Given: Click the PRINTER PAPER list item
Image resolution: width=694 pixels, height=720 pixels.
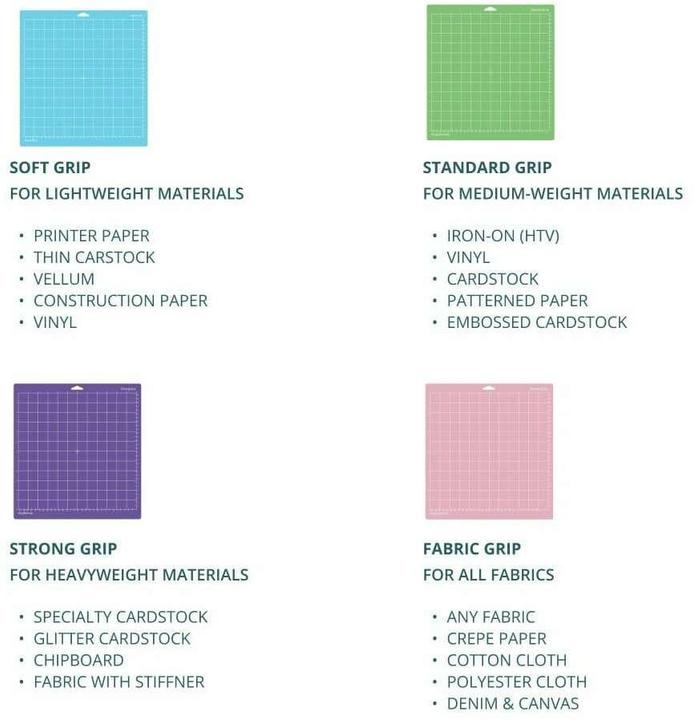Looking at the screenshot, I should tap(91, 236).
